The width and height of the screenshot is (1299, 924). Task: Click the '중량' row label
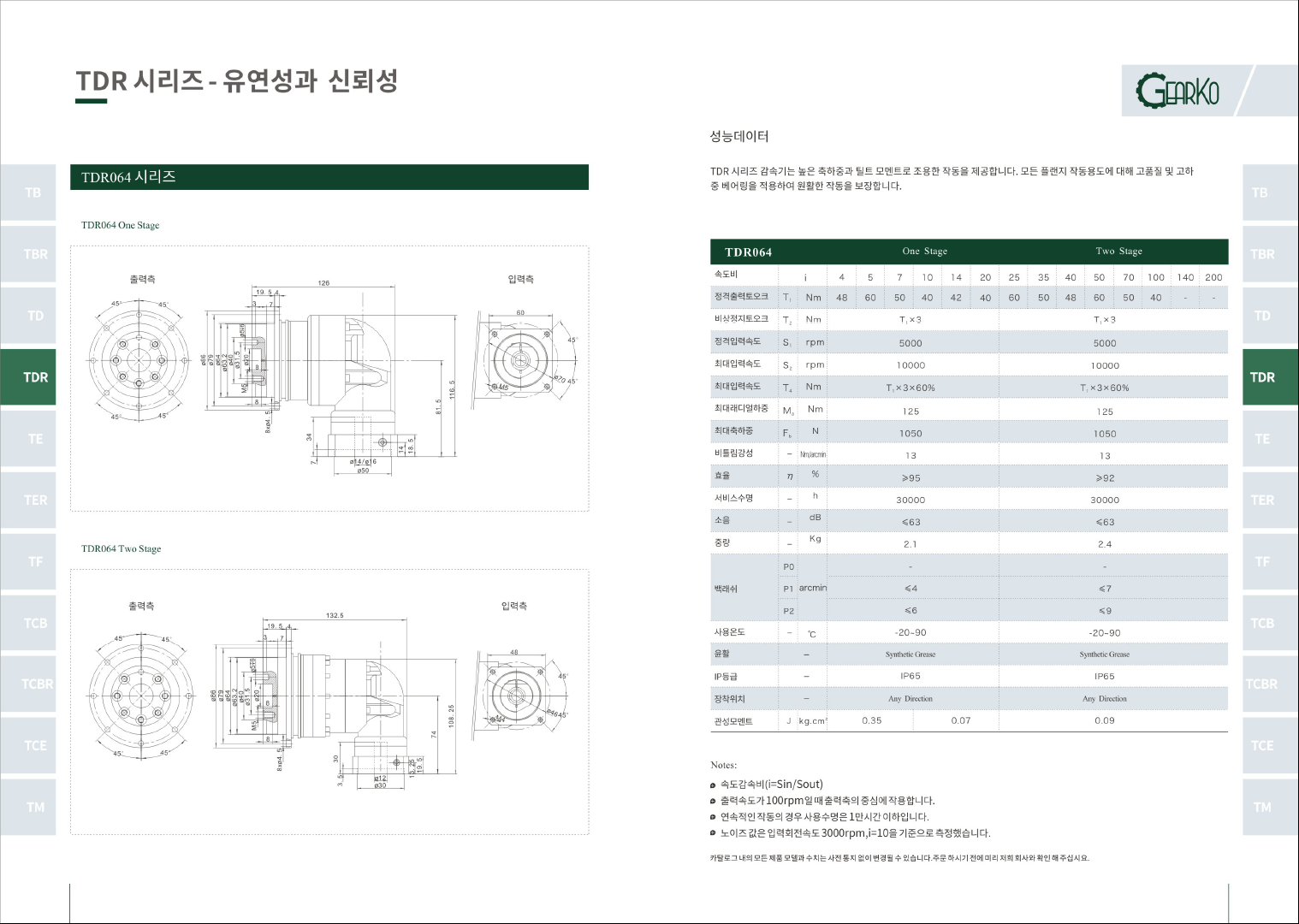point(722,542)
